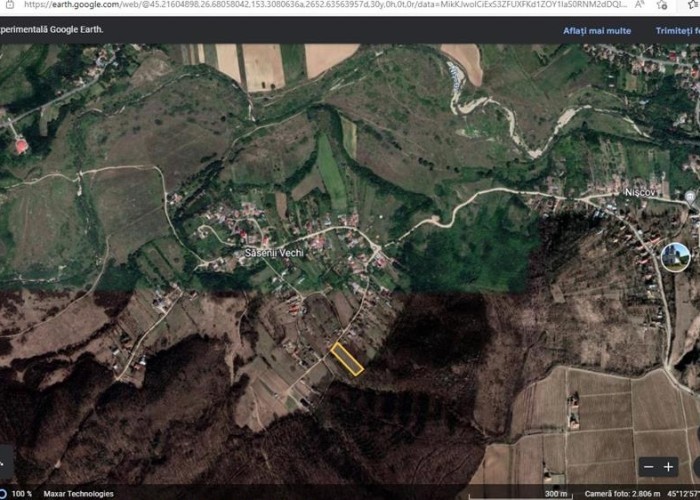The image size is (700, 500).
Task: Click the Read aloud icon in address bar
Action: coord(640,5)
